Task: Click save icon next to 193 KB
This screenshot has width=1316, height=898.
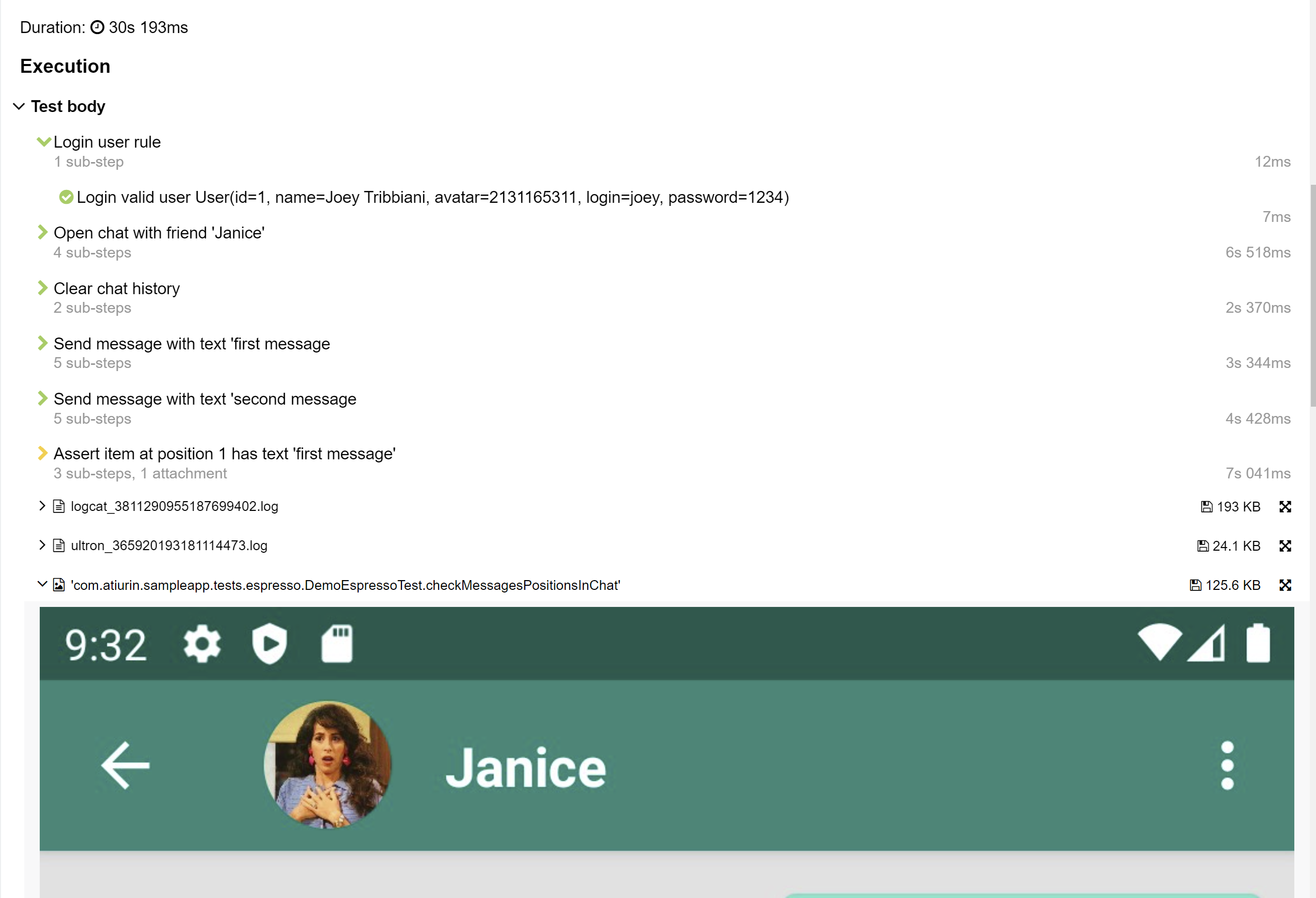Action: (1206, 507)
